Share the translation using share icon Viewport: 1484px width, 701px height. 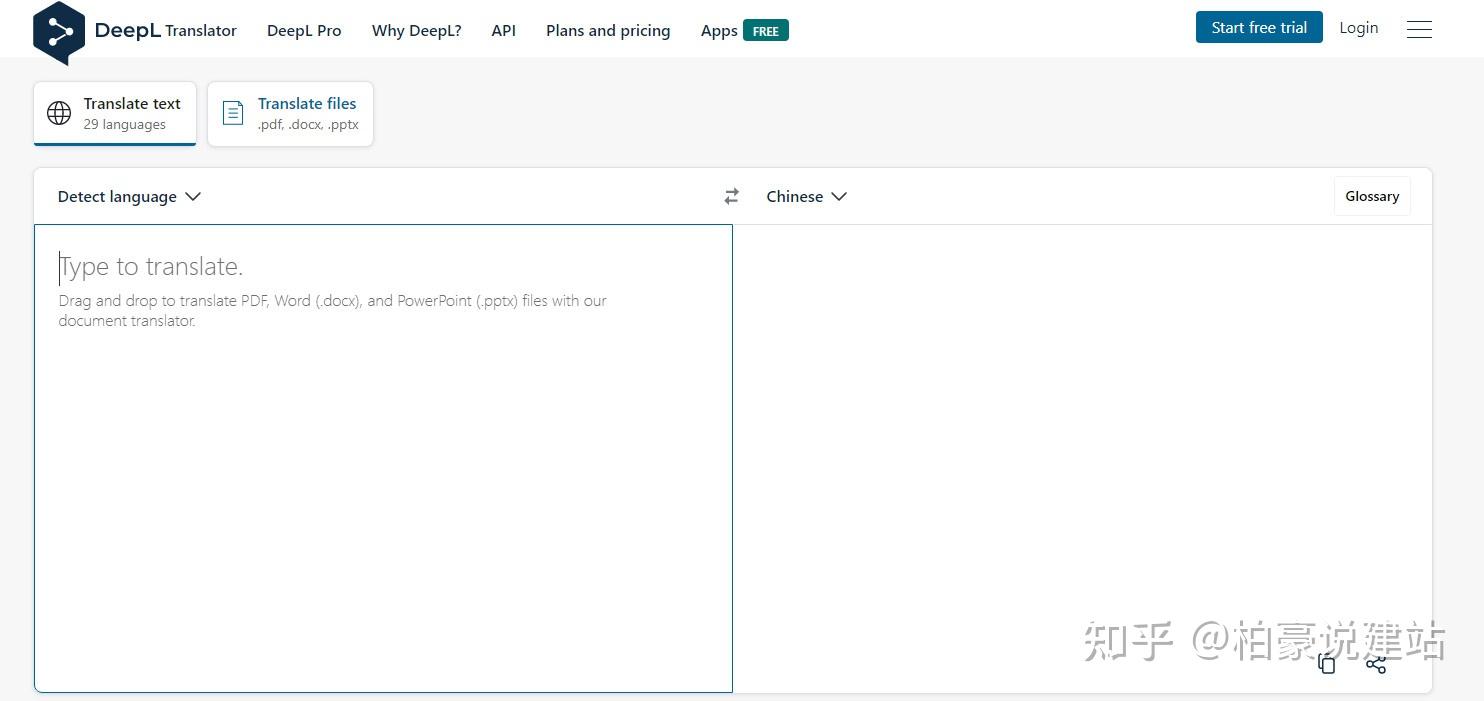click(x=1376, y=664)
